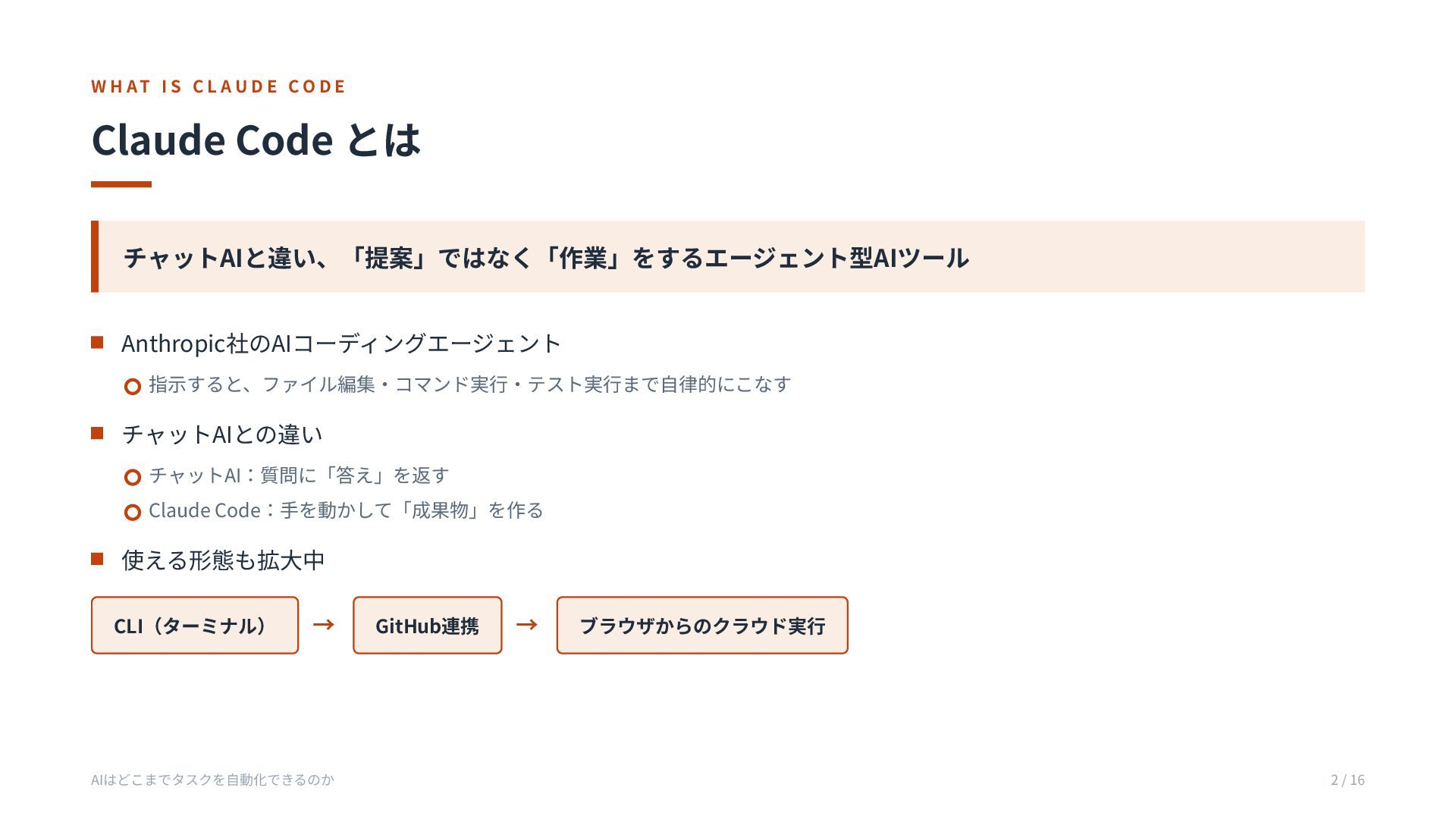Click the circle bullet before 指示すると
The image size is (1456, 819).
pos(133,387)
